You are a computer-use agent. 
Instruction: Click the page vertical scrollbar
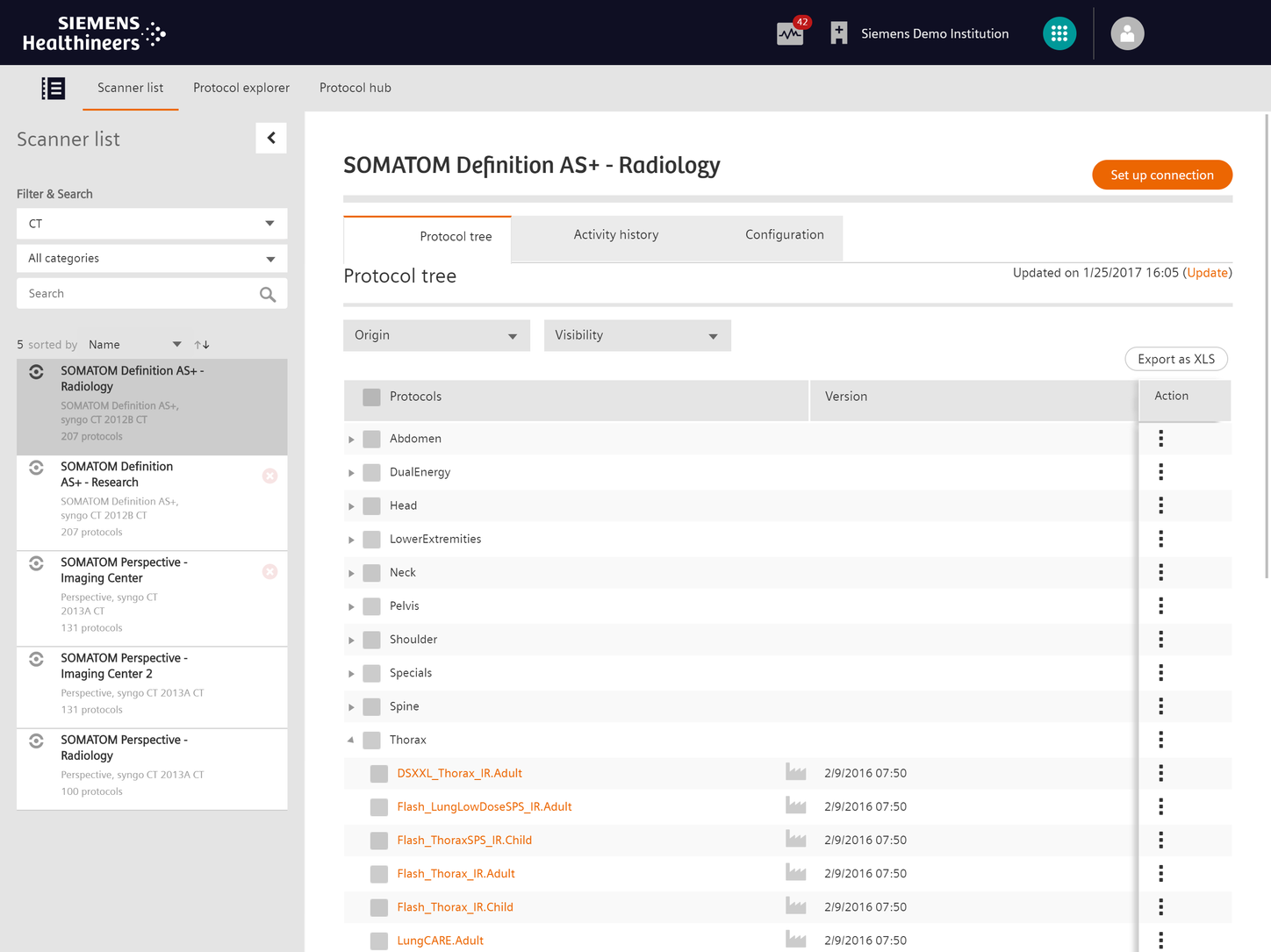[x=1267, y=346]
